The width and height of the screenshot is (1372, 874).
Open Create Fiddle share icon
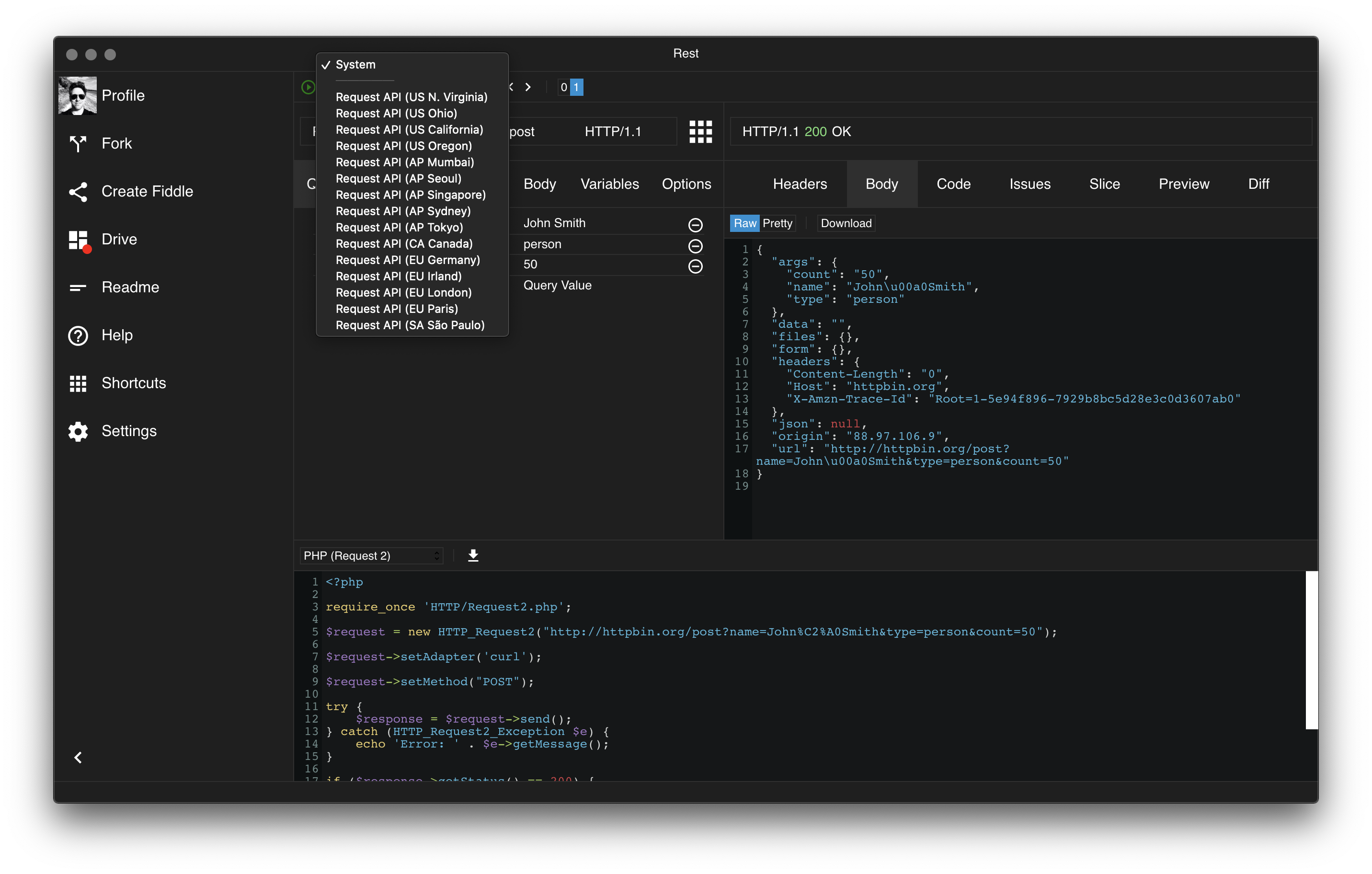(78, 192)
